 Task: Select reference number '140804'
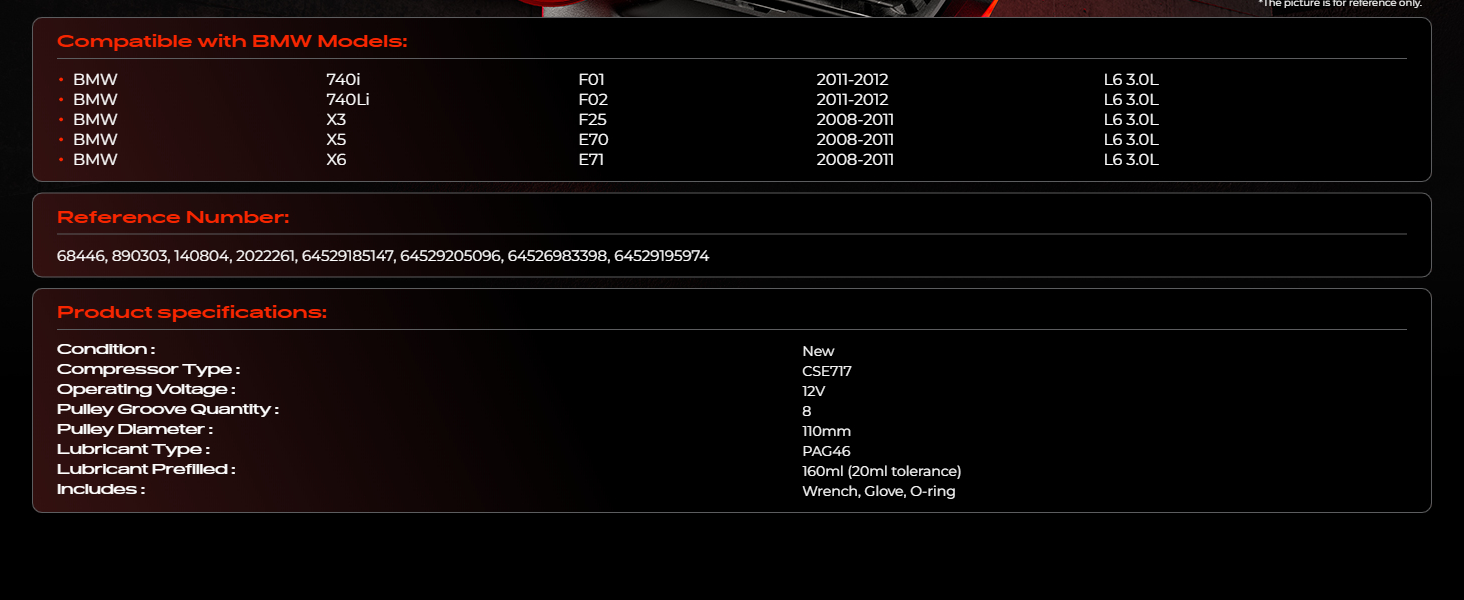(x=202, y=257)
